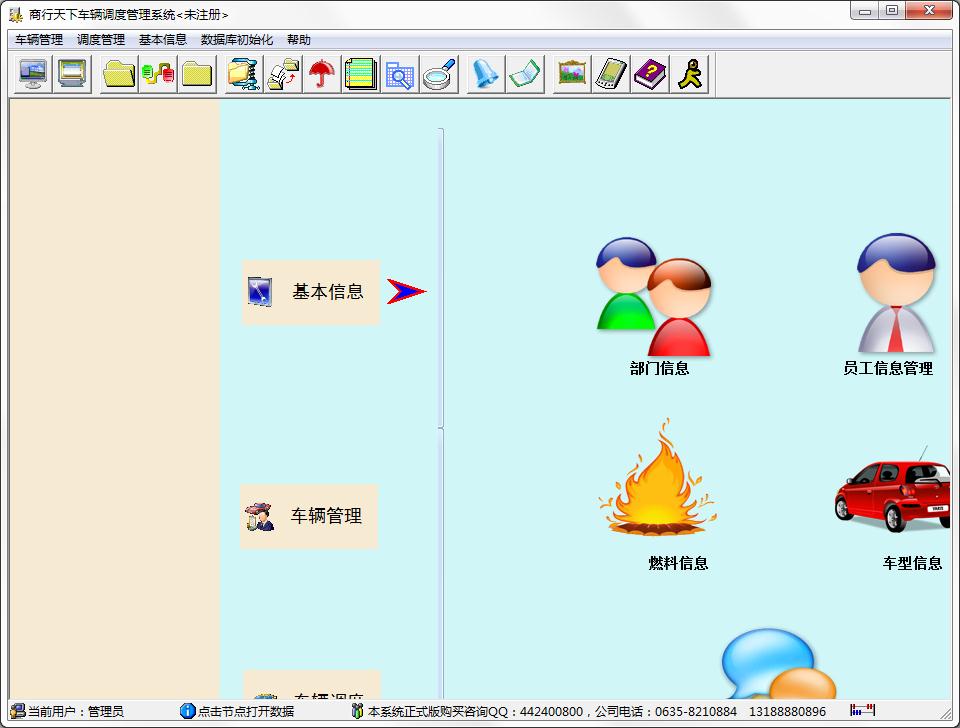Click the ruler icon at status bar right
The image size is (960, 728).
(x=863, y=710)
